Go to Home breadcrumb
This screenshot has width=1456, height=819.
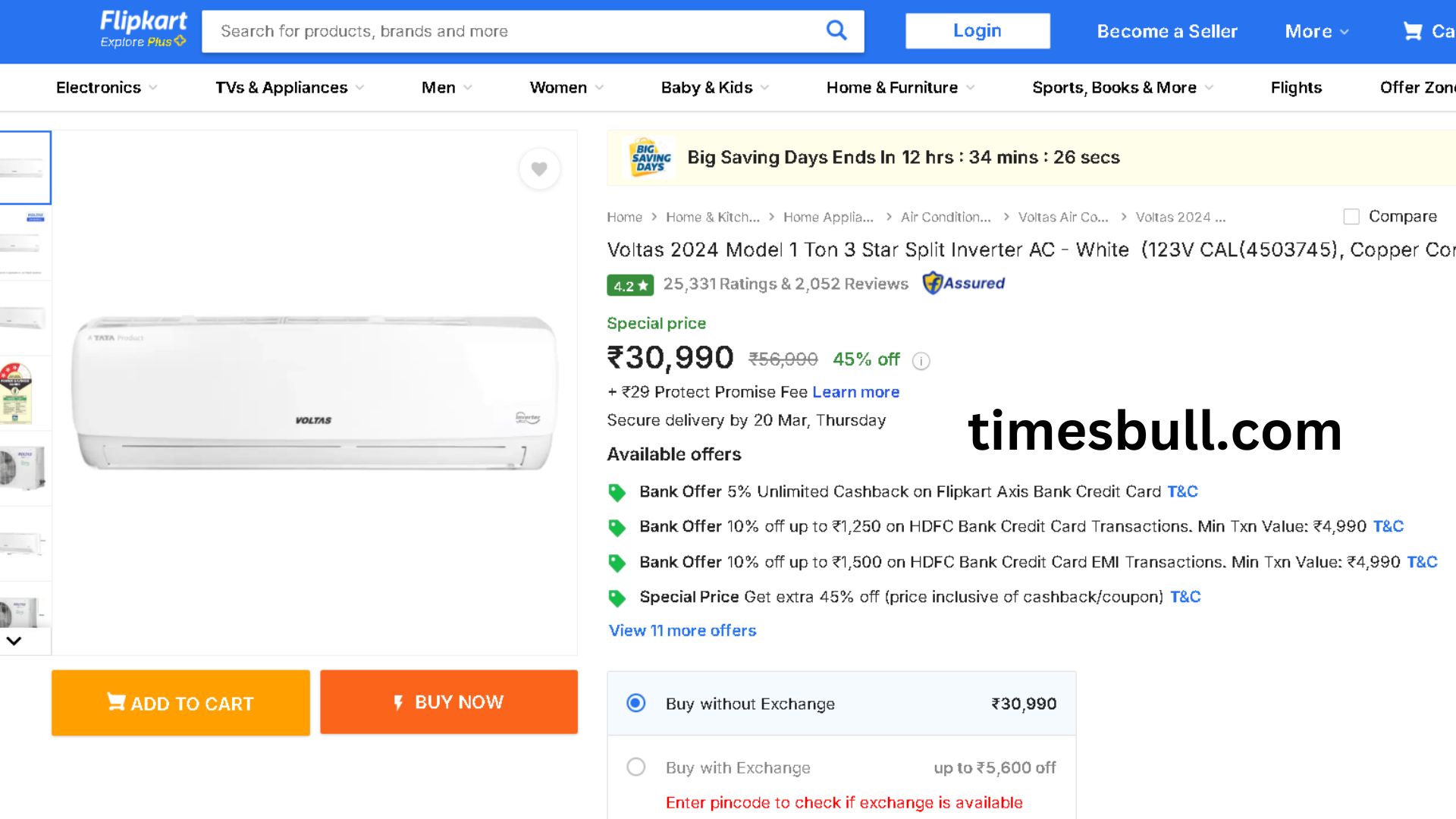pyautogui.click(x=624, y=218)
